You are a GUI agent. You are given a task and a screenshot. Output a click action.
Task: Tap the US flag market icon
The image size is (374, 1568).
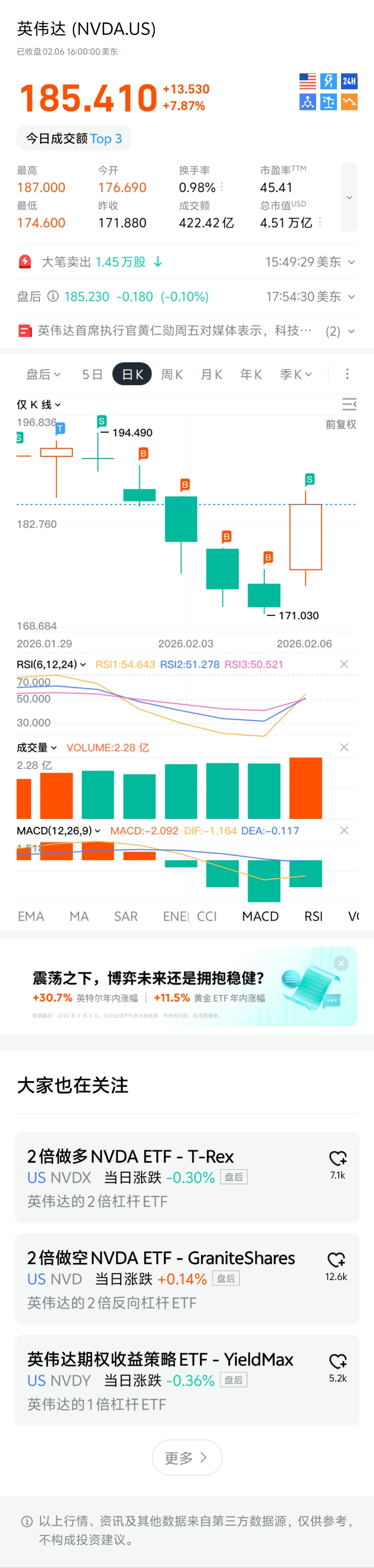pos(308,81)
